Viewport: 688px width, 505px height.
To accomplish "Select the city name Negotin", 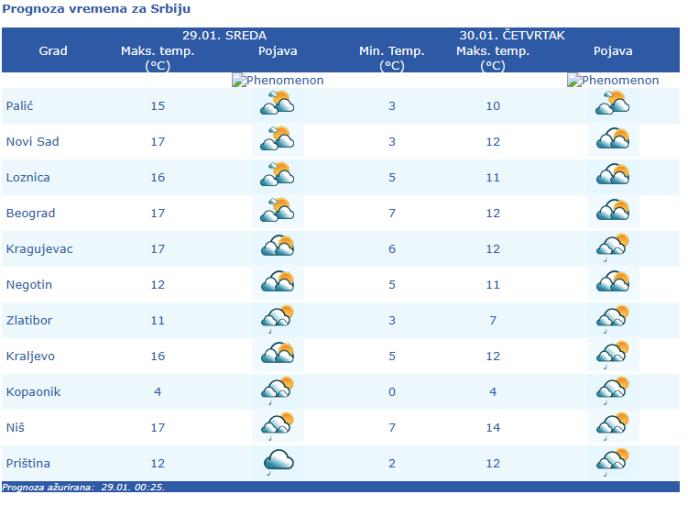I will click(29, 285).
